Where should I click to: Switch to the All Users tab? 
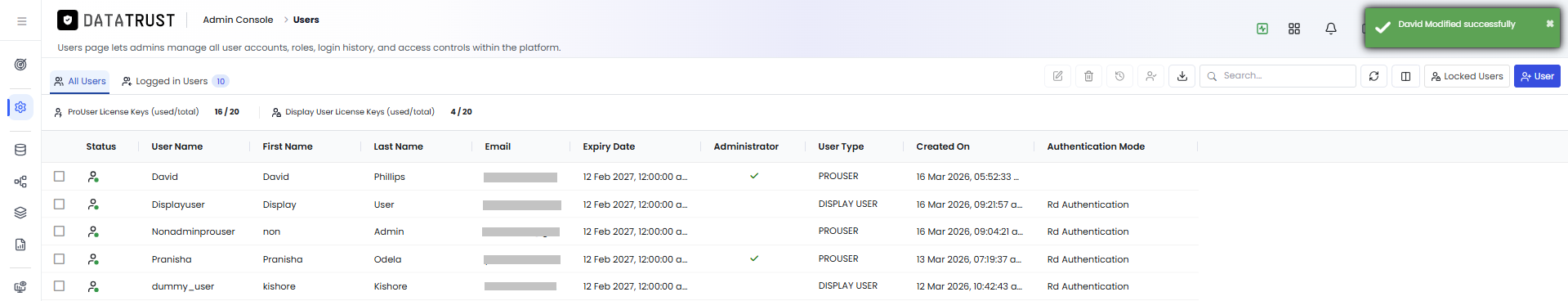tap(80, 81)
